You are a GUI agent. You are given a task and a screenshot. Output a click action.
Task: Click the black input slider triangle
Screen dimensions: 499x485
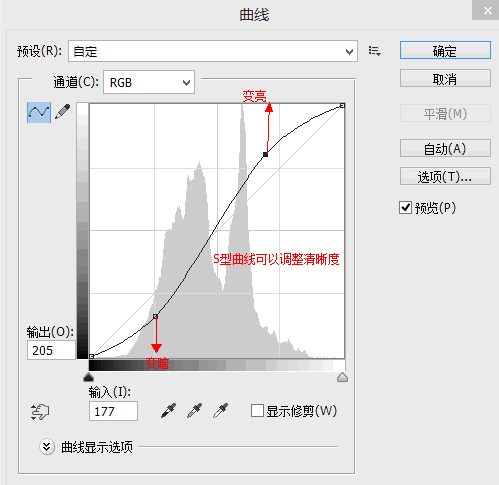coord(88,377)
